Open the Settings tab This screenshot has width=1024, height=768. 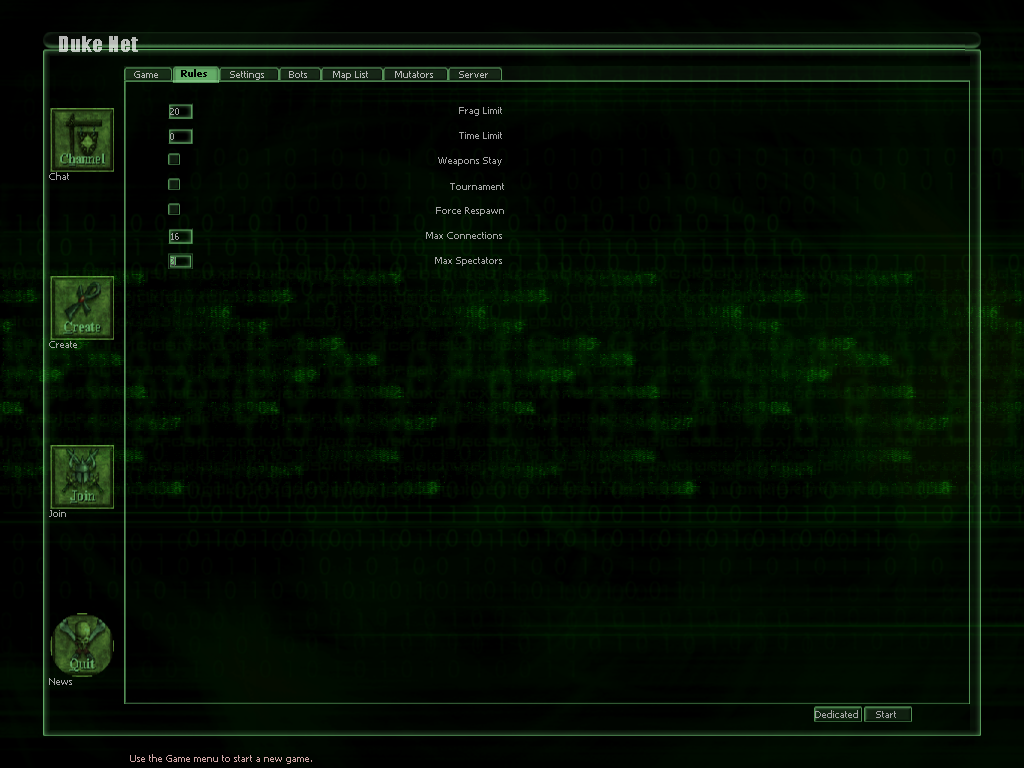click(249, 74)
